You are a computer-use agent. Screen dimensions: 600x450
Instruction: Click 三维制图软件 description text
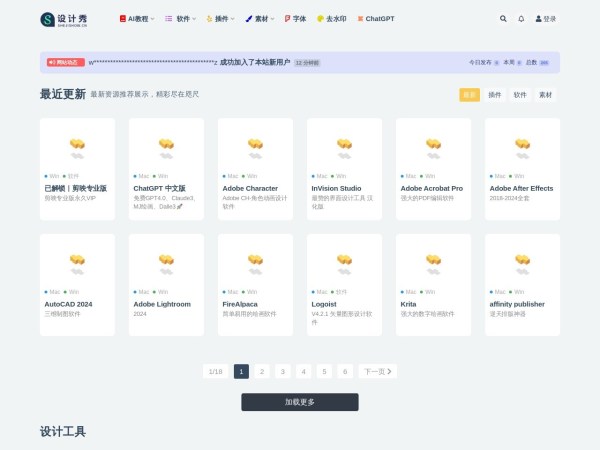(x=62, y=314)
